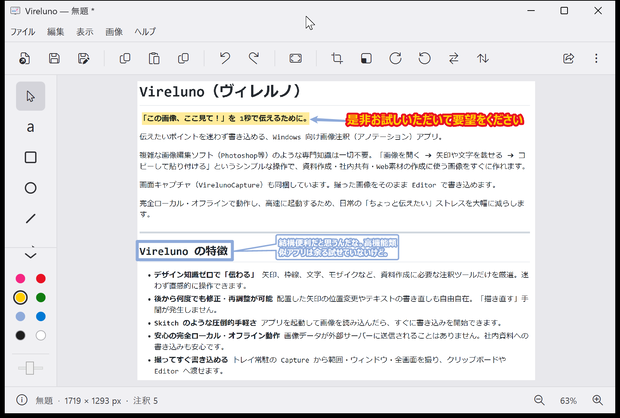Pick the green color swatch
Screen dimensions: 620x418
click(x=41, y=297)
